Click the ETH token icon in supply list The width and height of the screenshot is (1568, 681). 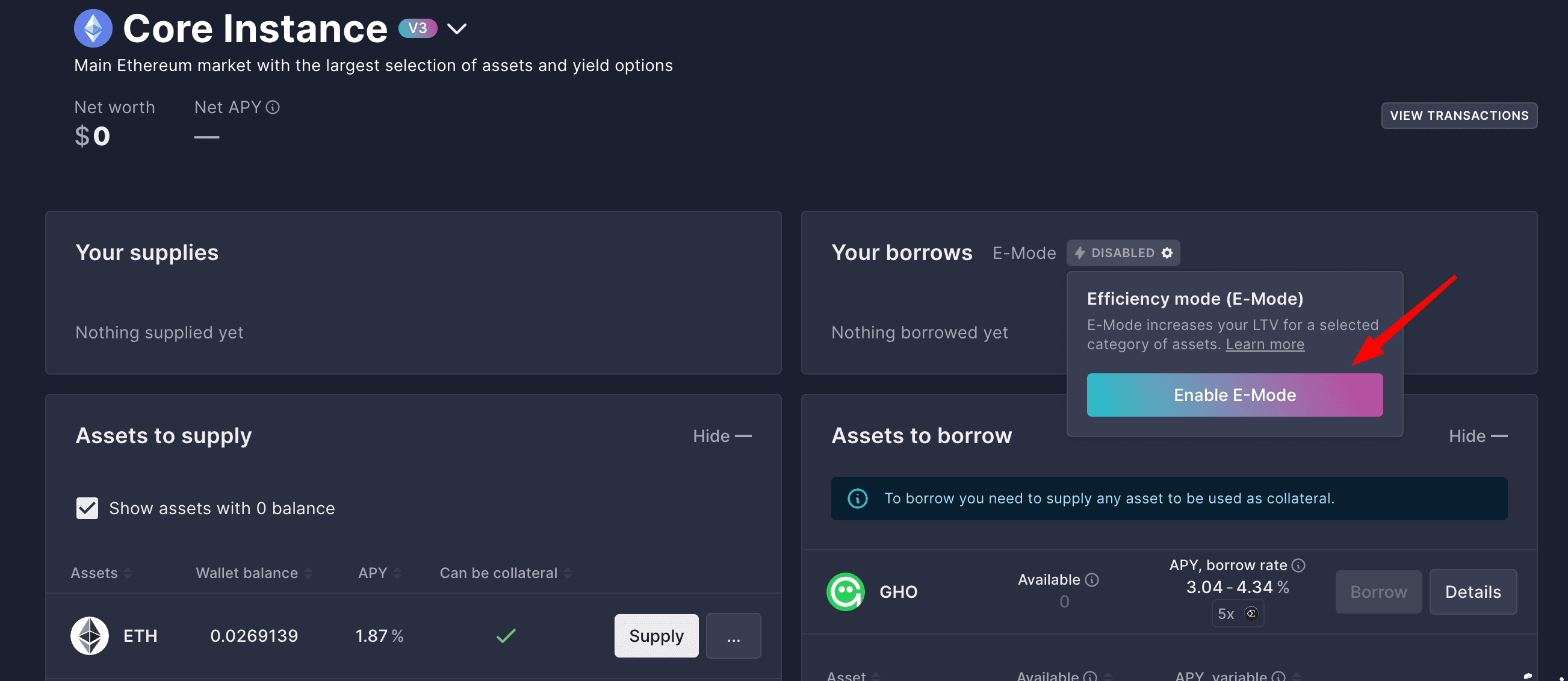coord(90,636)
